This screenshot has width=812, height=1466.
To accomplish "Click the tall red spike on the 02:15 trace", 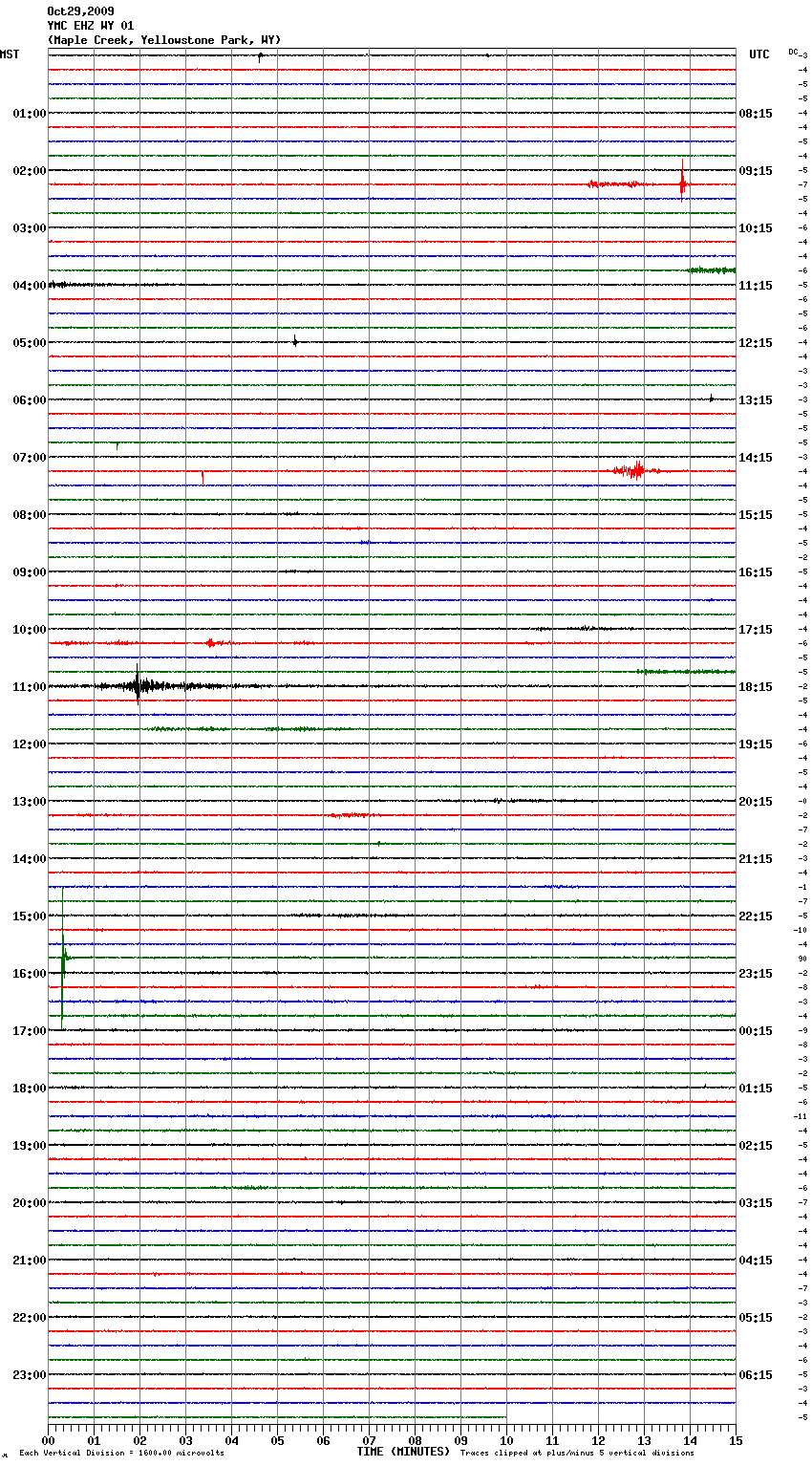I will 682,180.
